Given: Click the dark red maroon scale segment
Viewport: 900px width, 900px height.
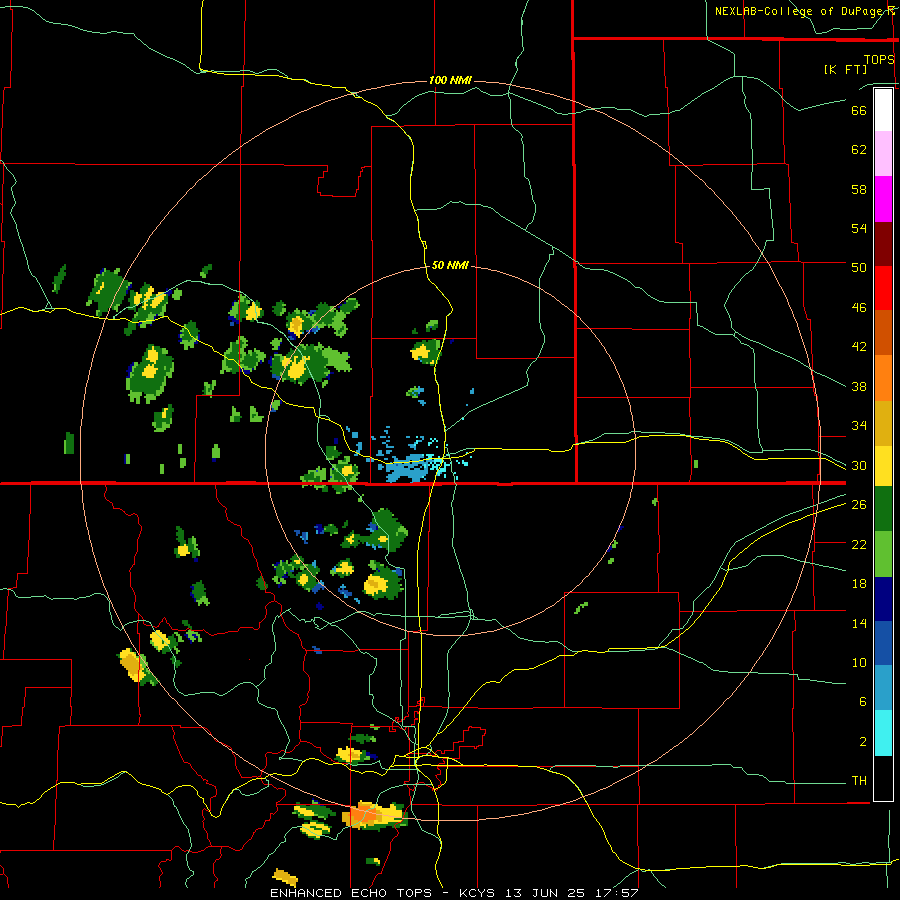Looking at the screenshot, I should point(883,244).
